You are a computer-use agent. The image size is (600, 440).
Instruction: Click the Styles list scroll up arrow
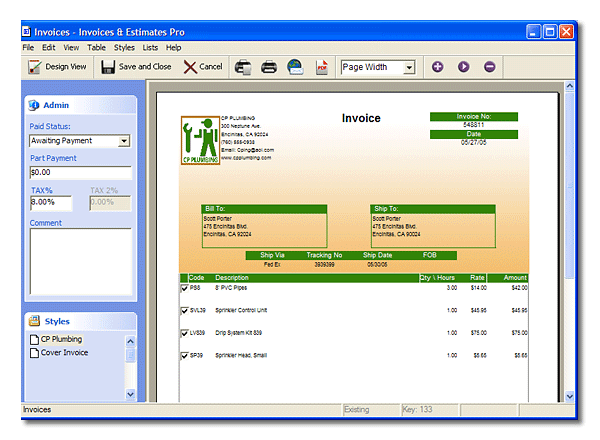tap(130, 341)
